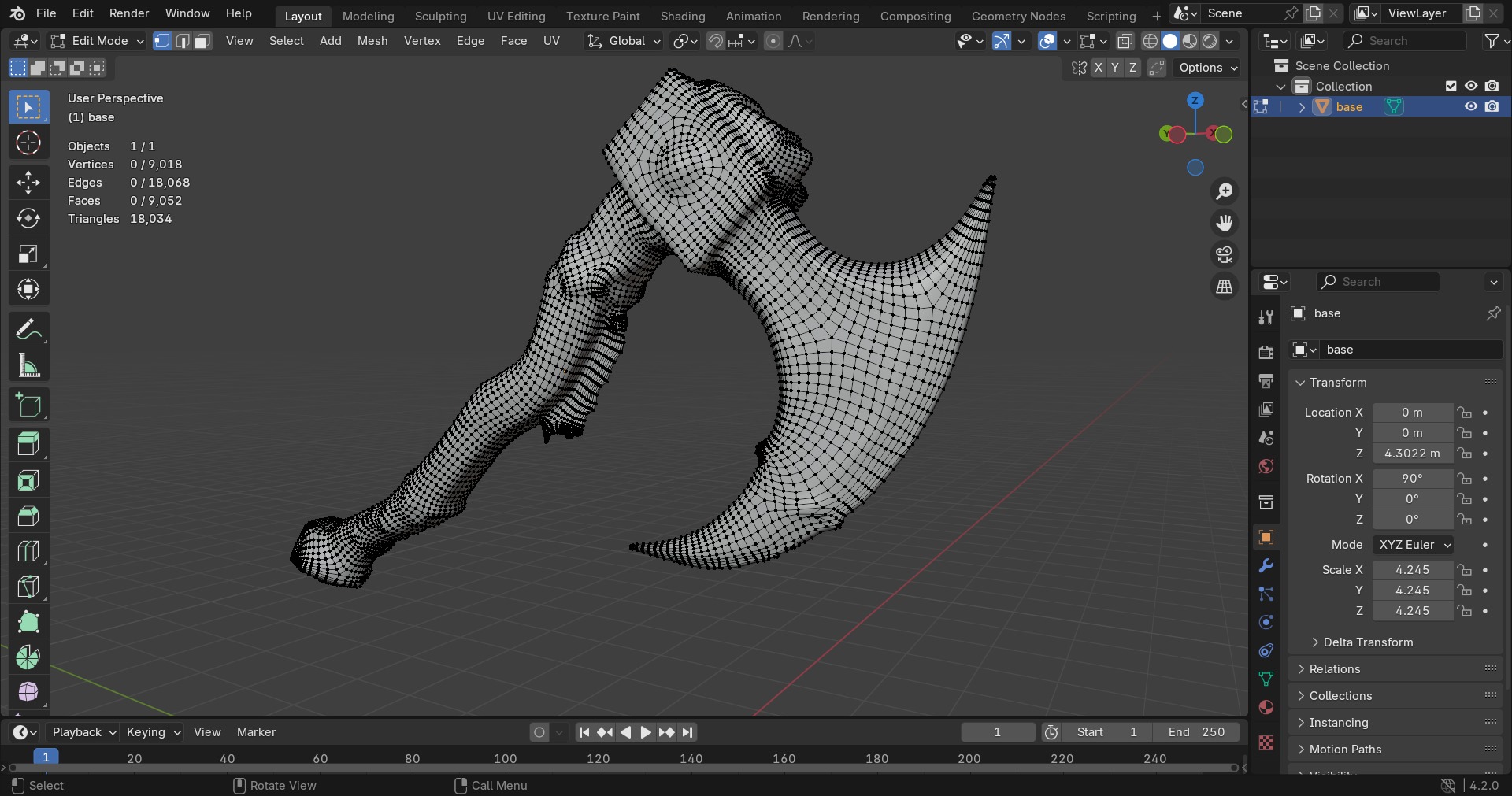Open the World properties tab icon
This screenshot has width=1512, height=796.
pos(1266,466)
